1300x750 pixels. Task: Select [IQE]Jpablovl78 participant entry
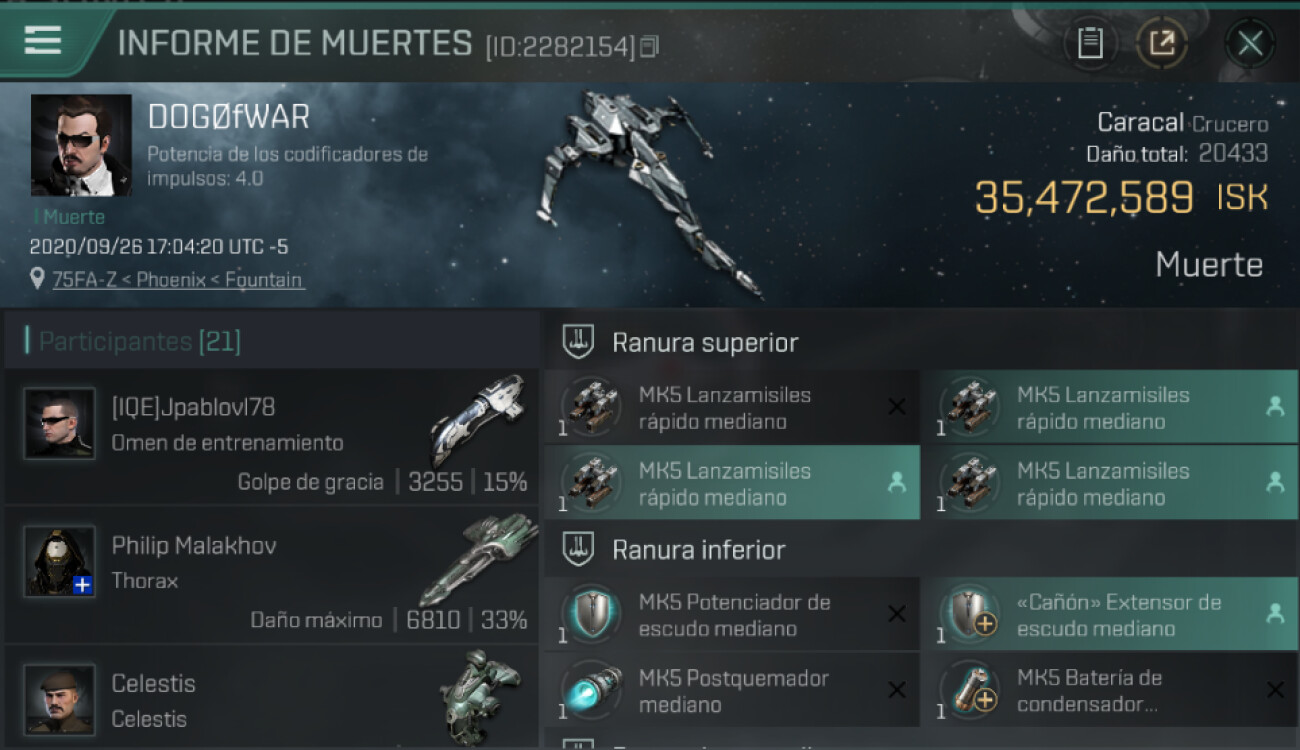[x=272, y=436]
